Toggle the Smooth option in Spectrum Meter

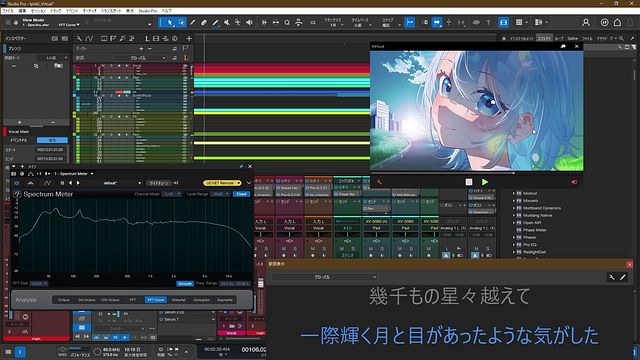coord(185,283)
